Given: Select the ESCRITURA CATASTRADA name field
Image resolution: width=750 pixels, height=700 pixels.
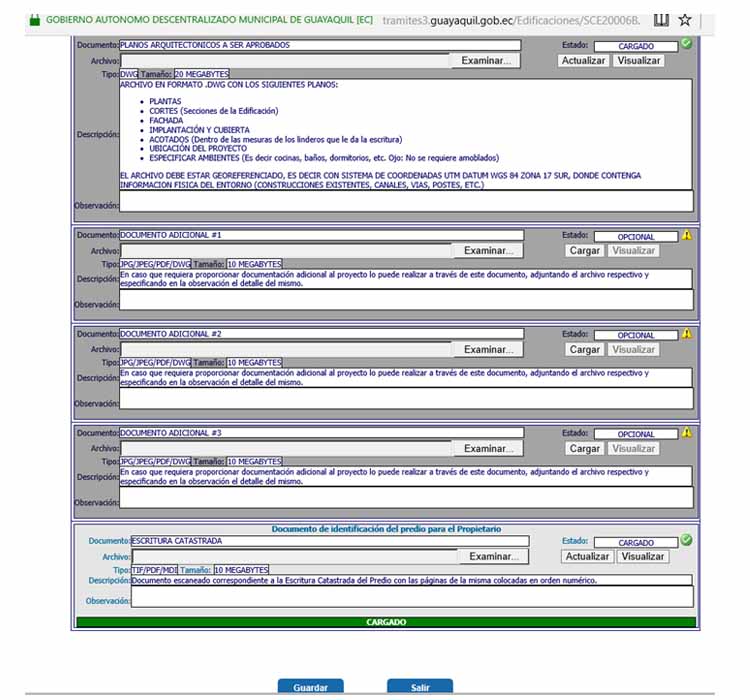Looking at the screenshot, I should pos(330,541).
